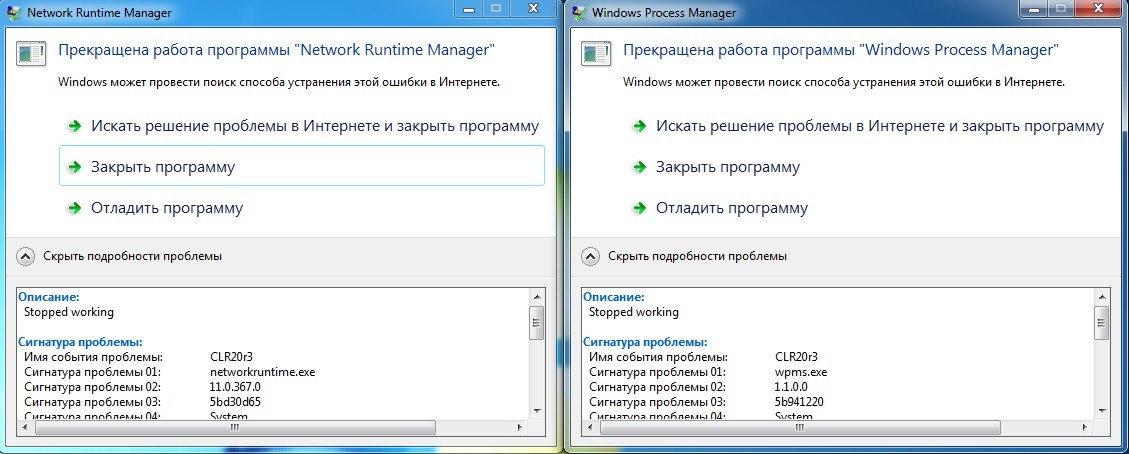The image size is (1129, 454).
Task: Debug the program in Network Runtime Manager dialog
Action: (302, 209)
